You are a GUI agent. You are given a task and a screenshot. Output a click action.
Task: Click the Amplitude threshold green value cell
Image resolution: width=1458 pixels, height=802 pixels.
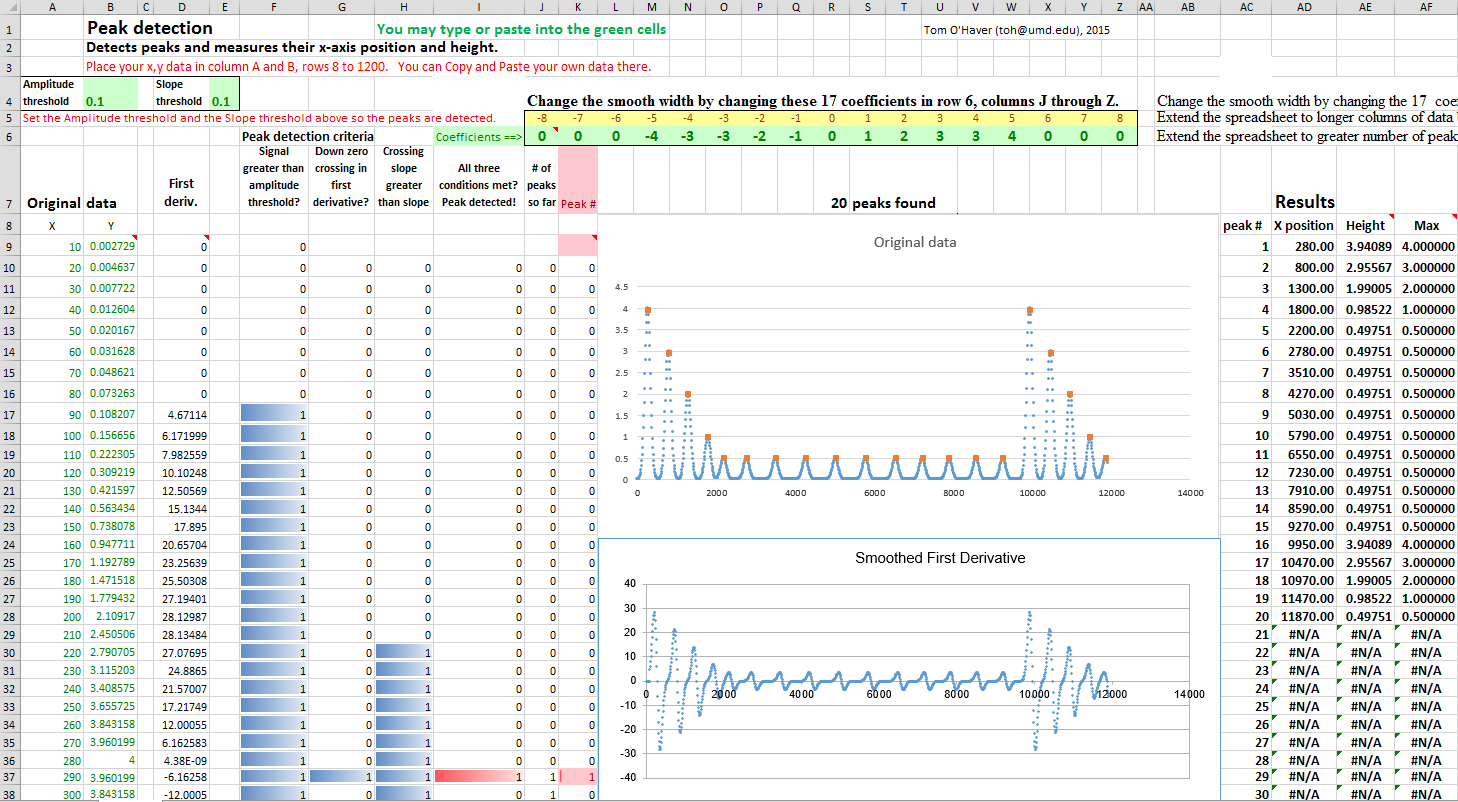(111, 93)
